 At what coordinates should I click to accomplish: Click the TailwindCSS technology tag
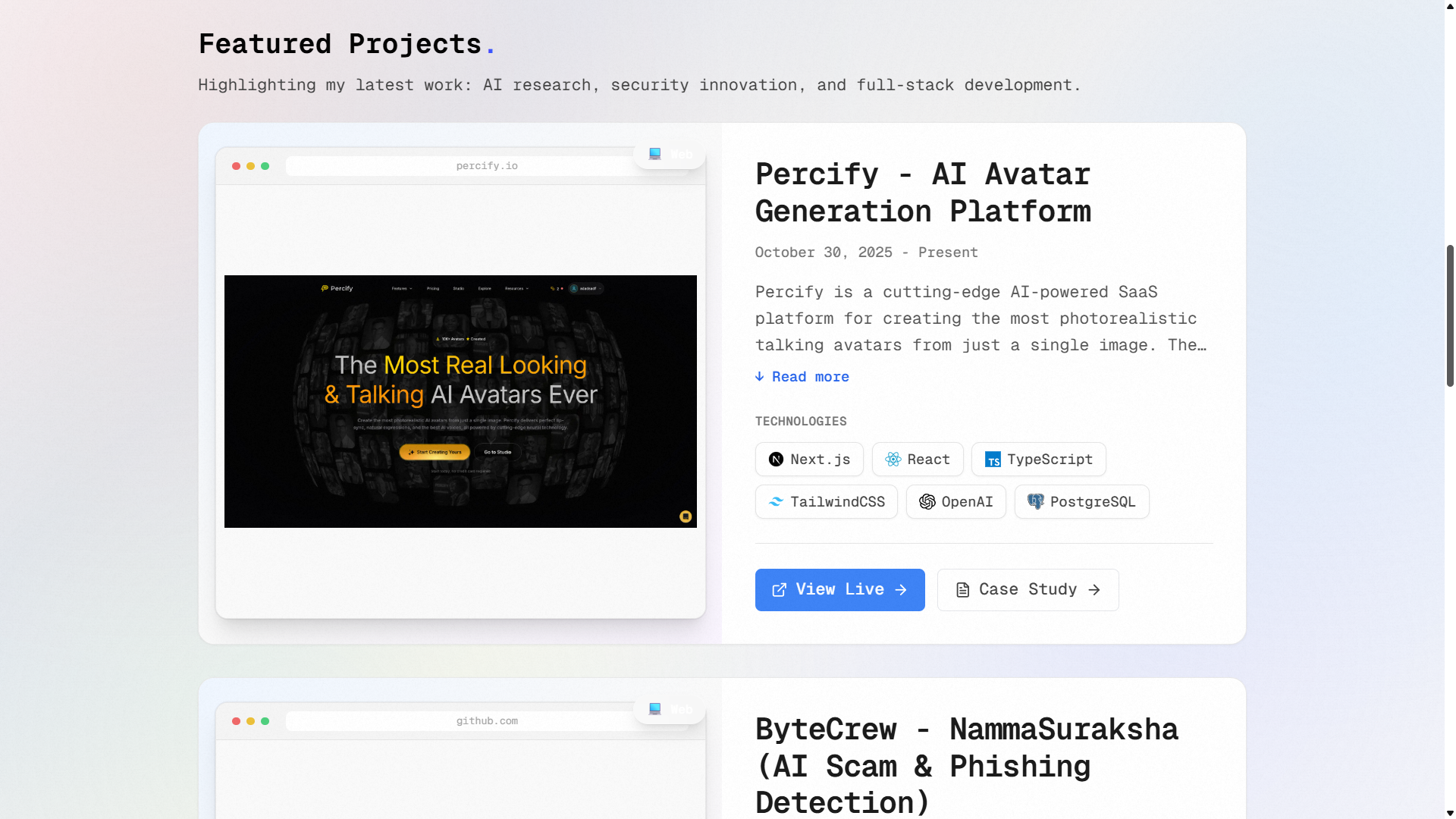tap(826, 502)
